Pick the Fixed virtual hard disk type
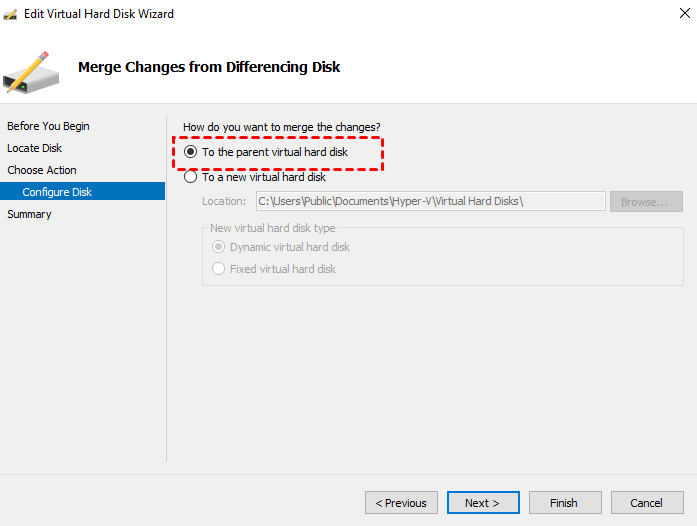The image size is (697, 526). (x=219, y=269)
